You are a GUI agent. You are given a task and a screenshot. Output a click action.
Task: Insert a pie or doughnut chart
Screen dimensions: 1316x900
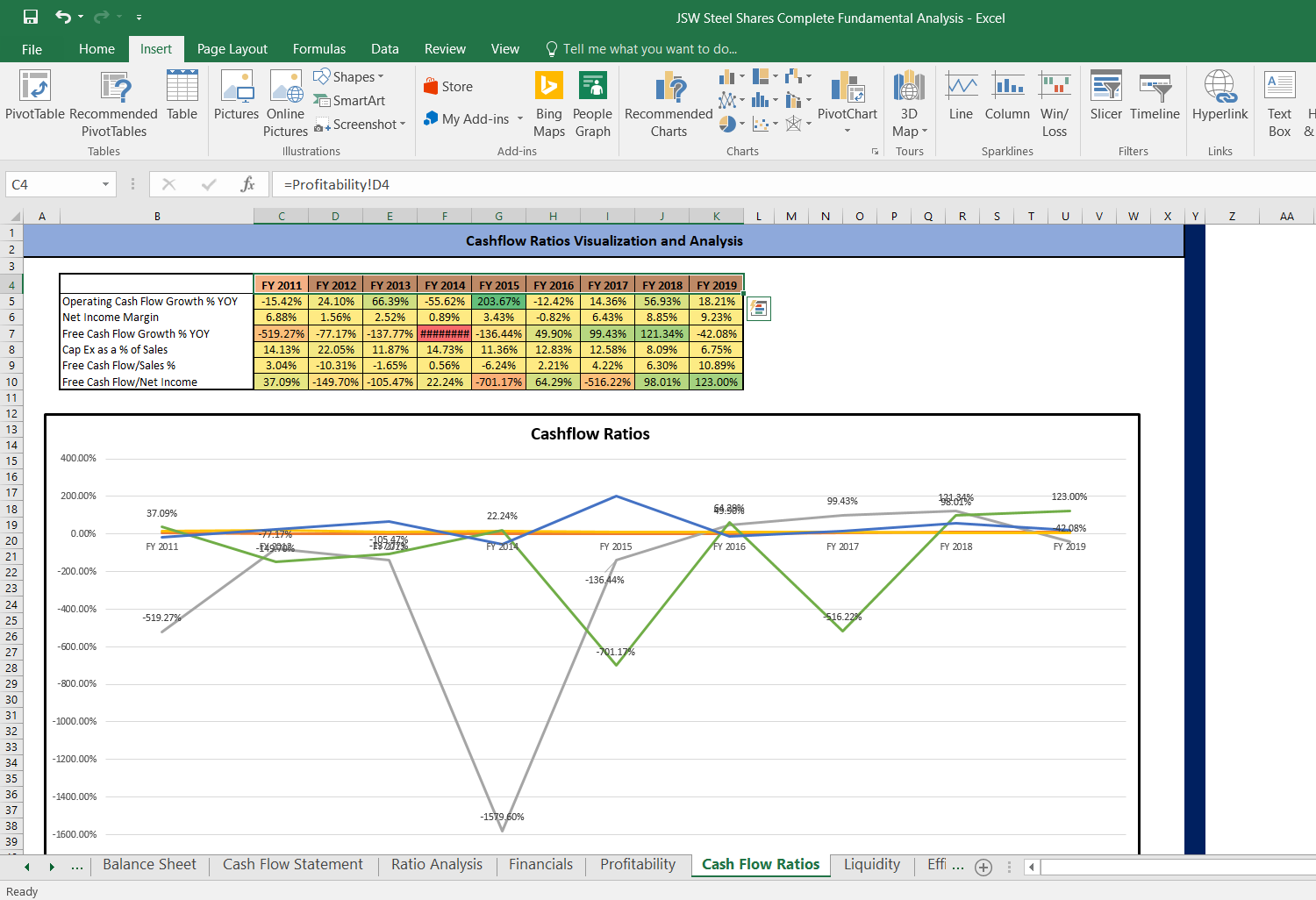[732, 124]
